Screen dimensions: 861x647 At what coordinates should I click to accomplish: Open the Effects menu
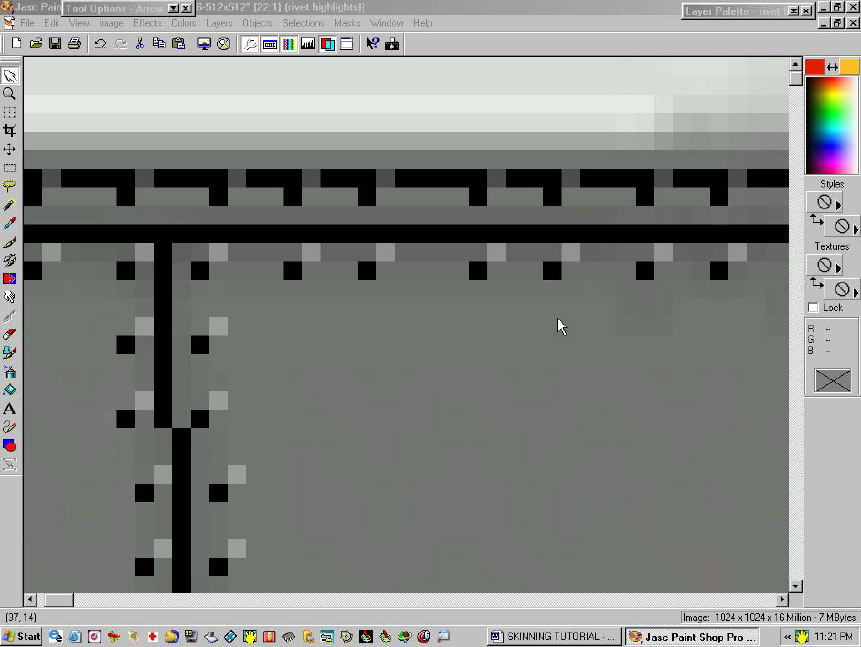pyautogui.click(x=147, y=23)
